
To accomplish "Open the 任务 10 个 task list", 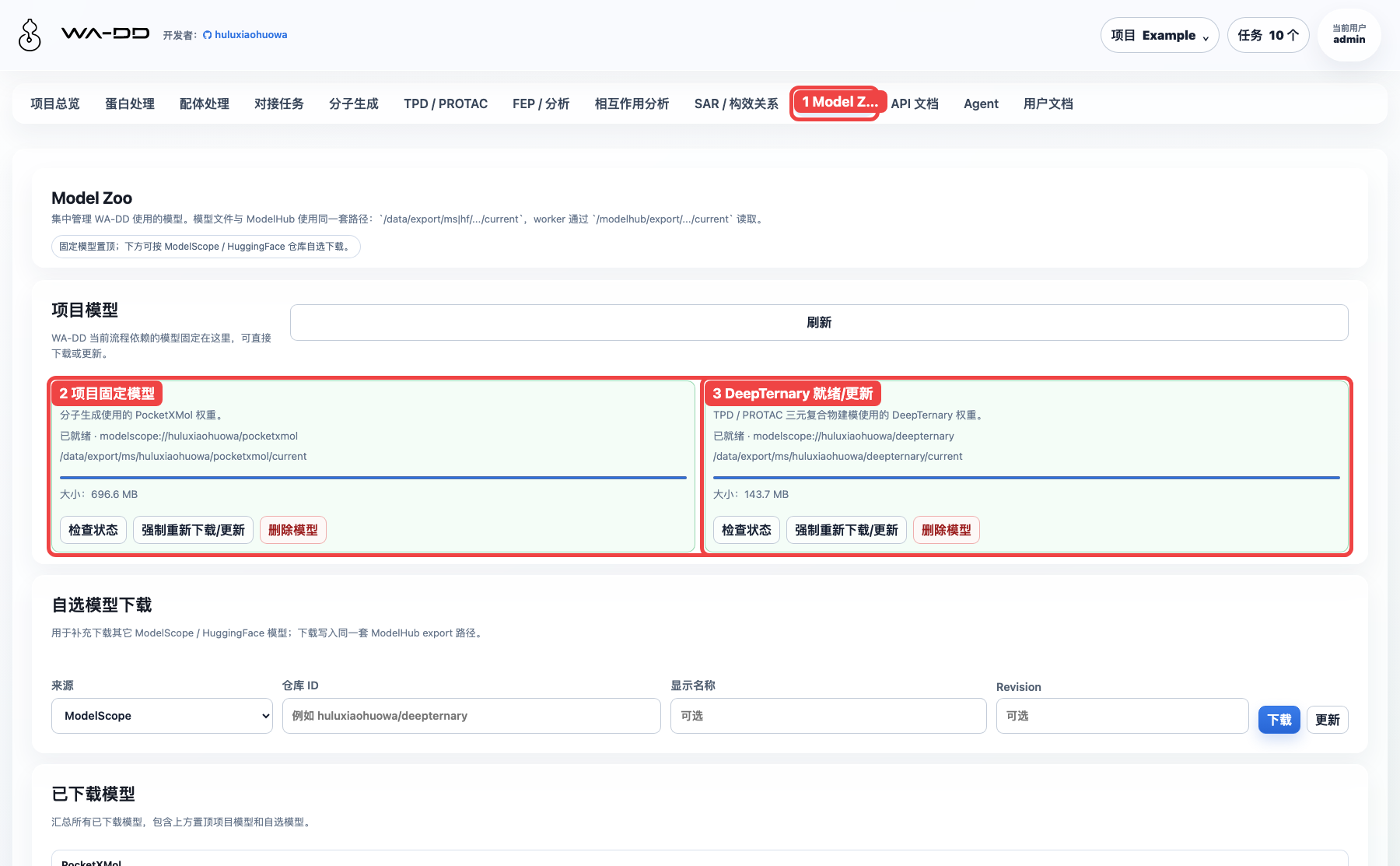I will tap(1269, 35).
